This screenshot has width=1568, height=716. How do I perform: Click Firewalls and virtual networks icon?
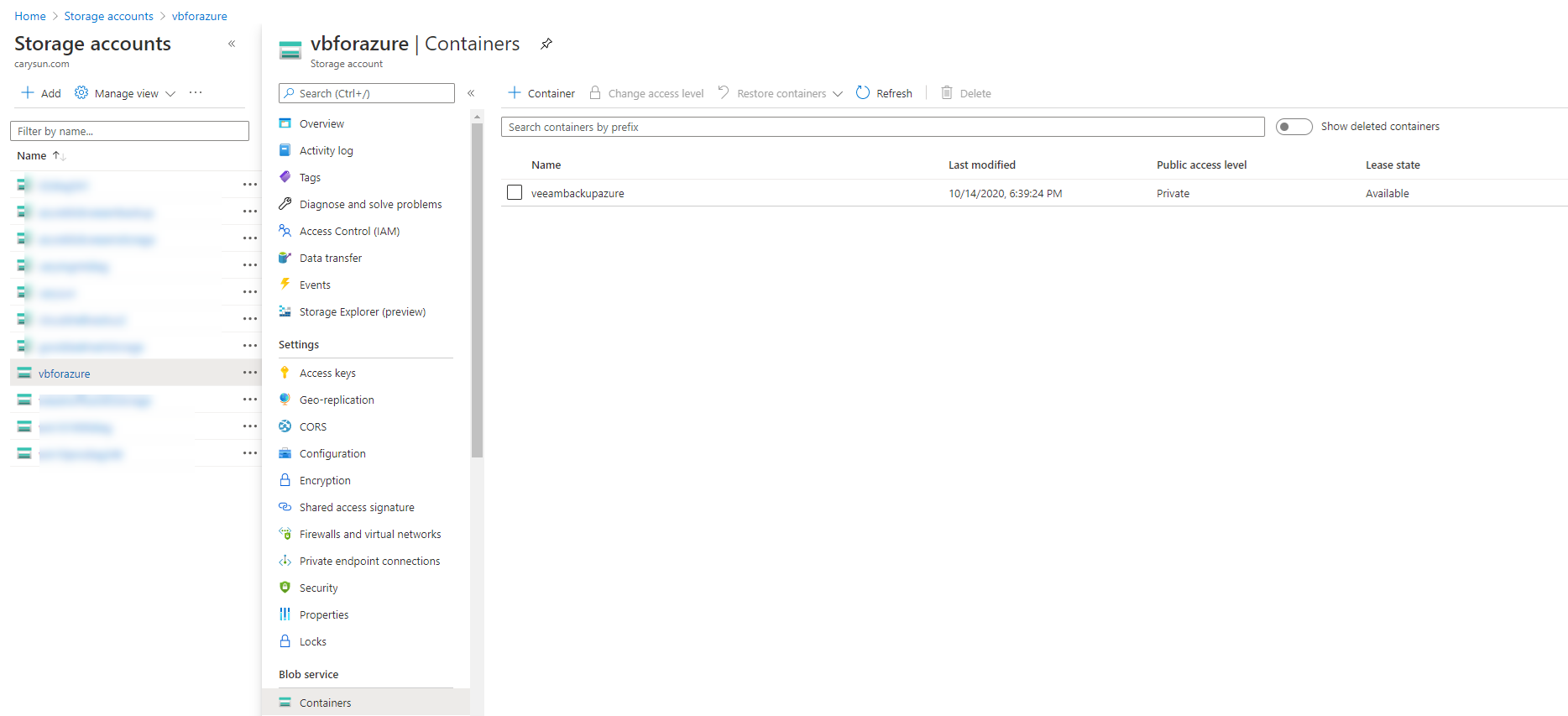tap(285, 534)
